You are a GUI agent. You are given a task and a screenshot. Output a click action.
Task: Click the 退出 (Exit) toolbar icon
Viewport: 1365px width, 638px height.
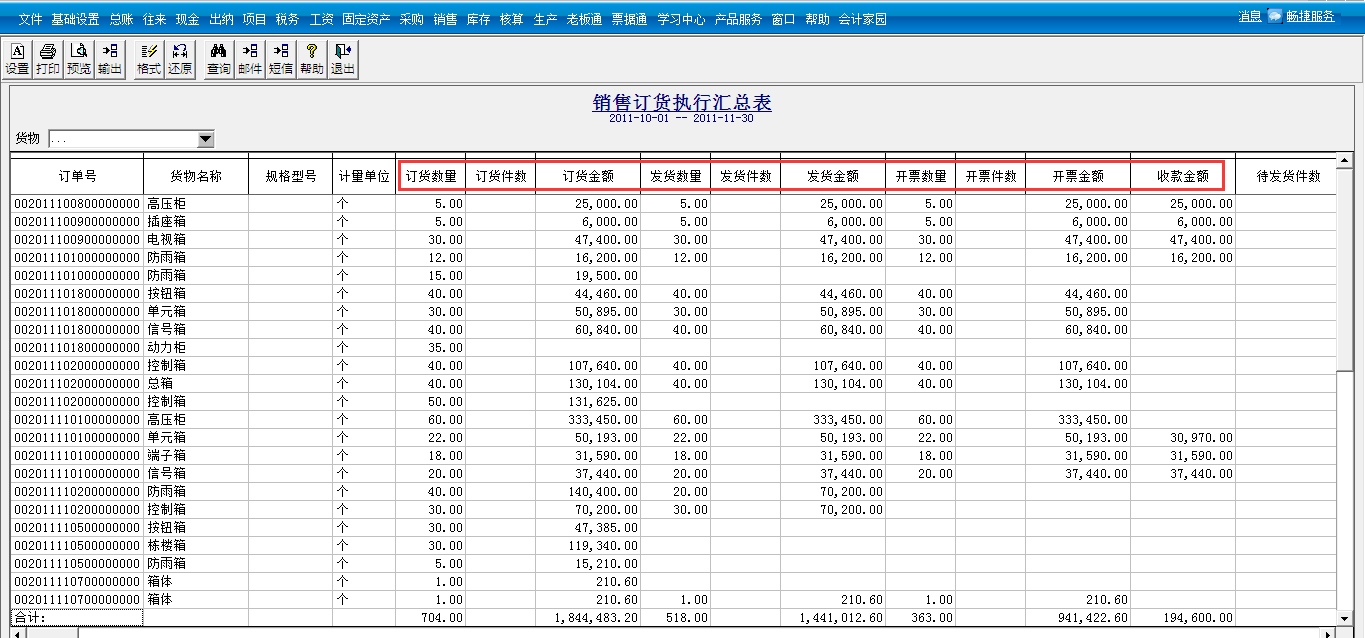343,58
